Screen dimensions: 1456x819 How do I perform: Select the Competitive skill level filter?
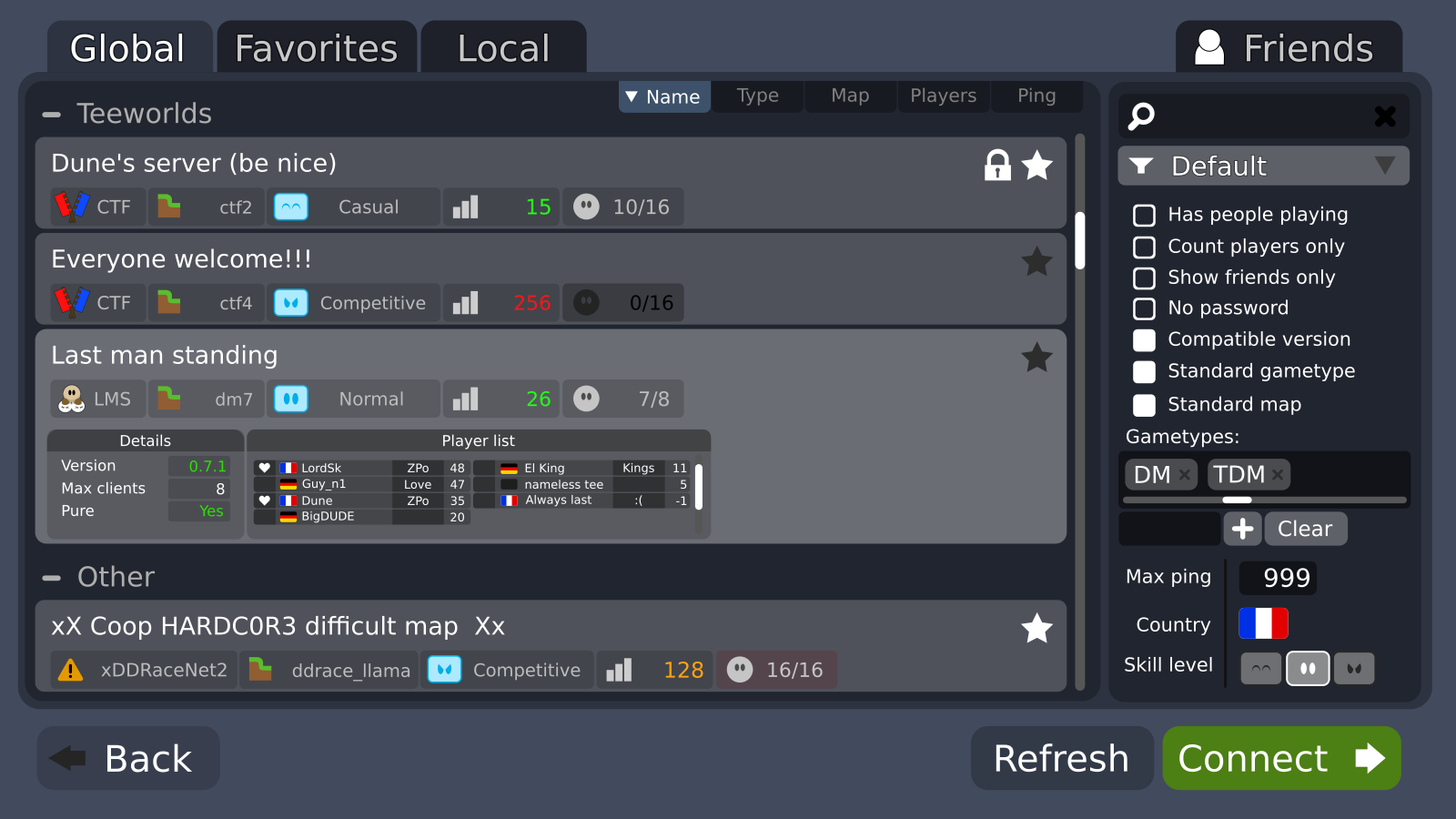(x=1354, y=669)
